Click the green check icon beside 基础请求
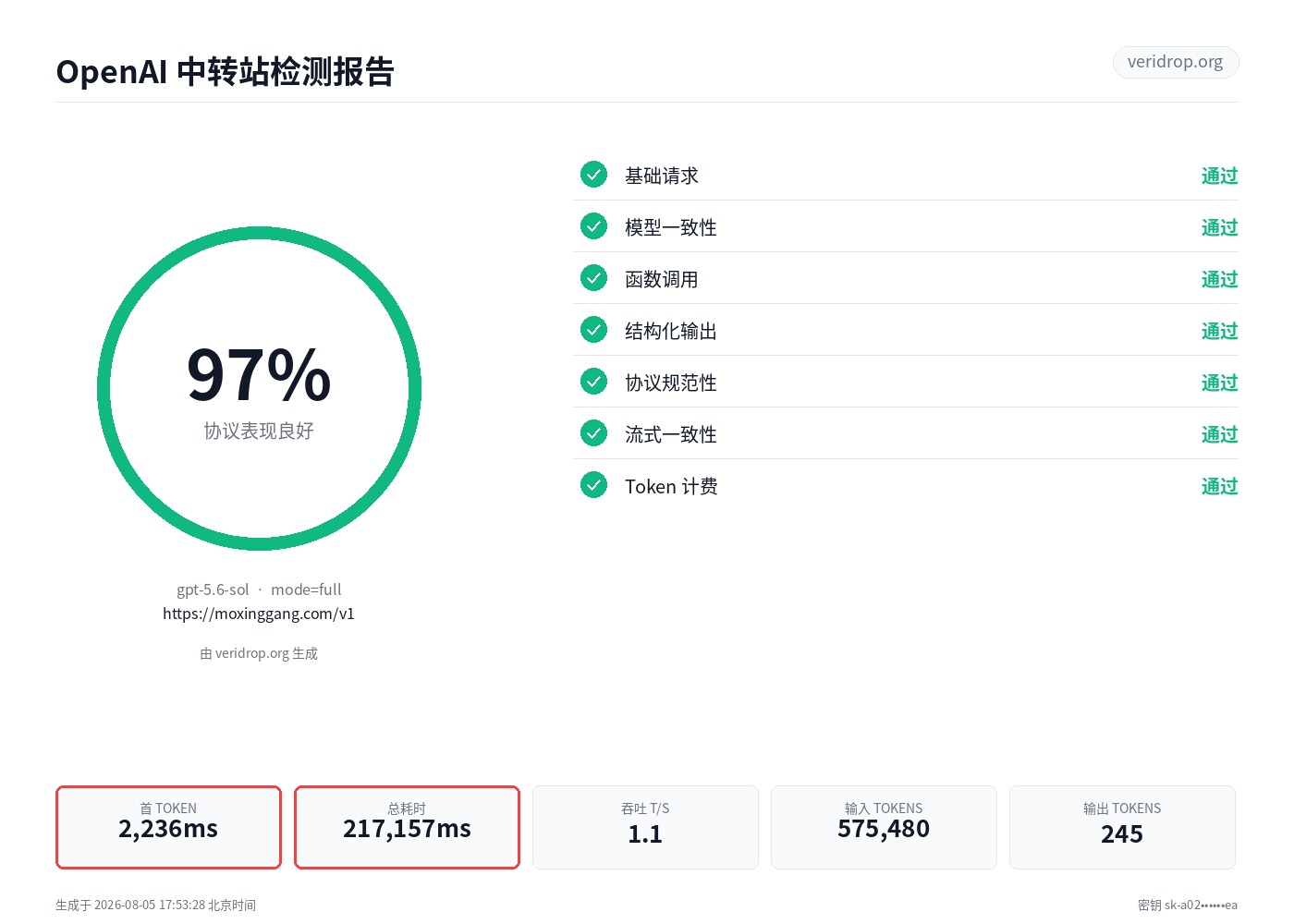 pyautogui.click(x=593, y=174)
